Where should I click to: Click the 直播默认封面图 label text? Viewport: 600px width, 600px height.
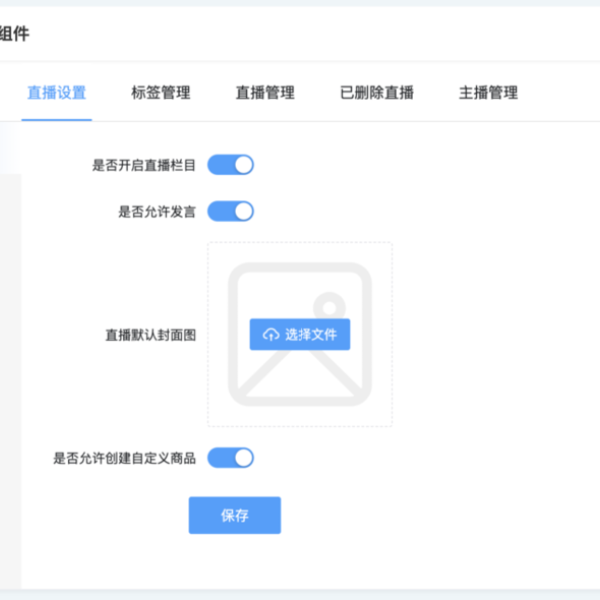[x=150, y=335]
